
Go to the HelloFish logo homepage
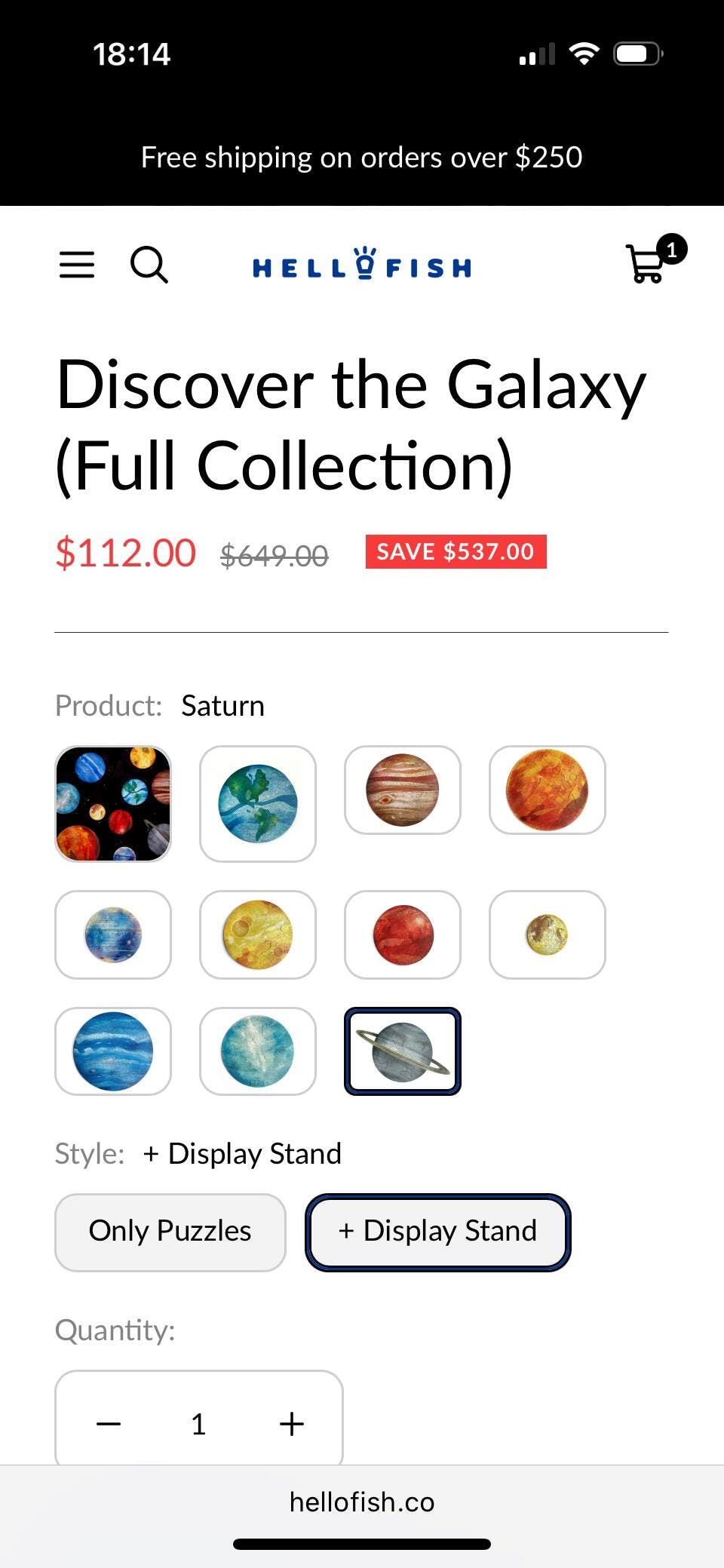coord(362,263)
